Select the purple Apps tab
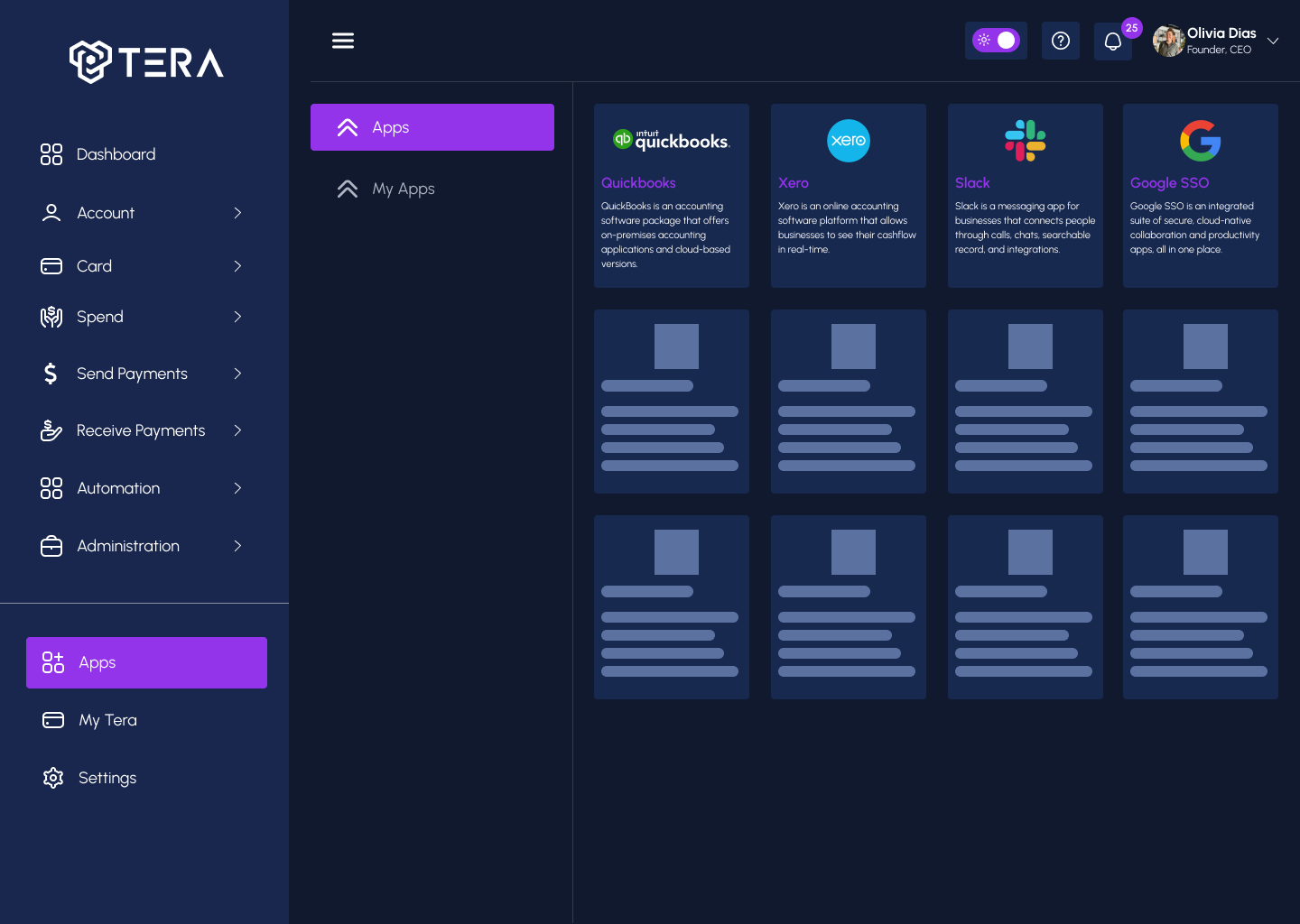 (432, 127)
